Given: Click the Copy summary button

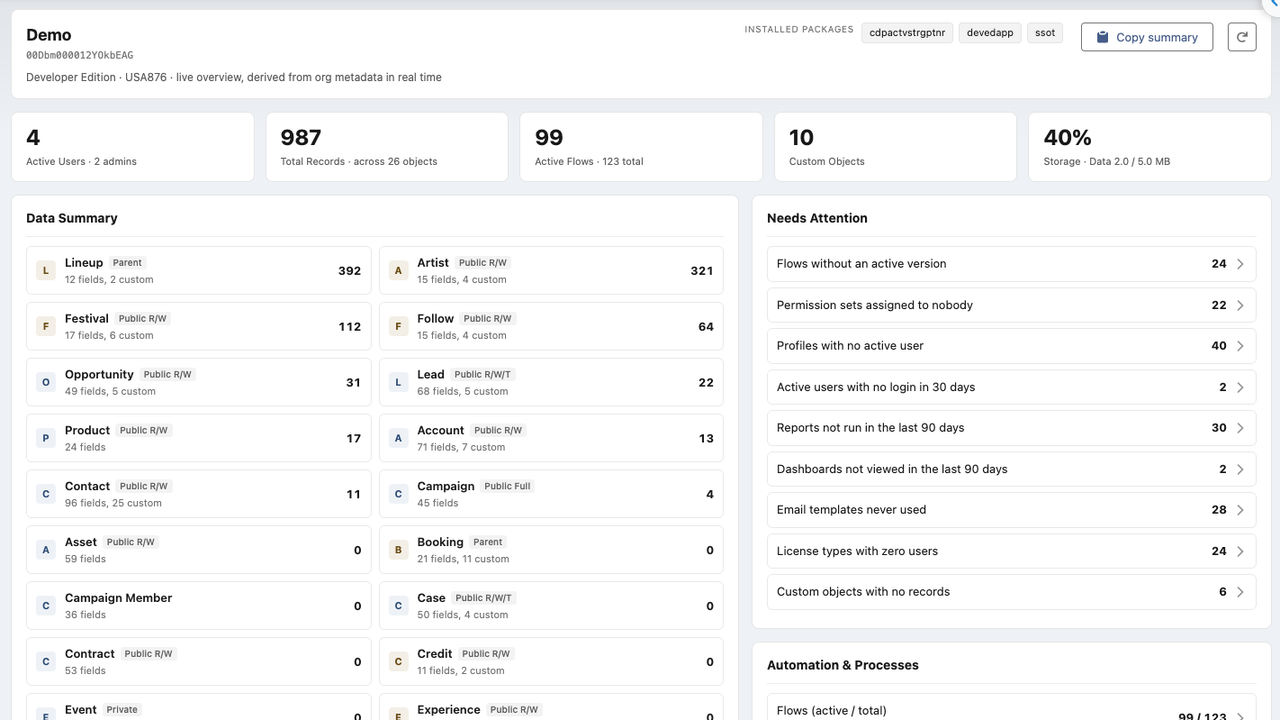Looking at the screenshot, I should 1147,37.
